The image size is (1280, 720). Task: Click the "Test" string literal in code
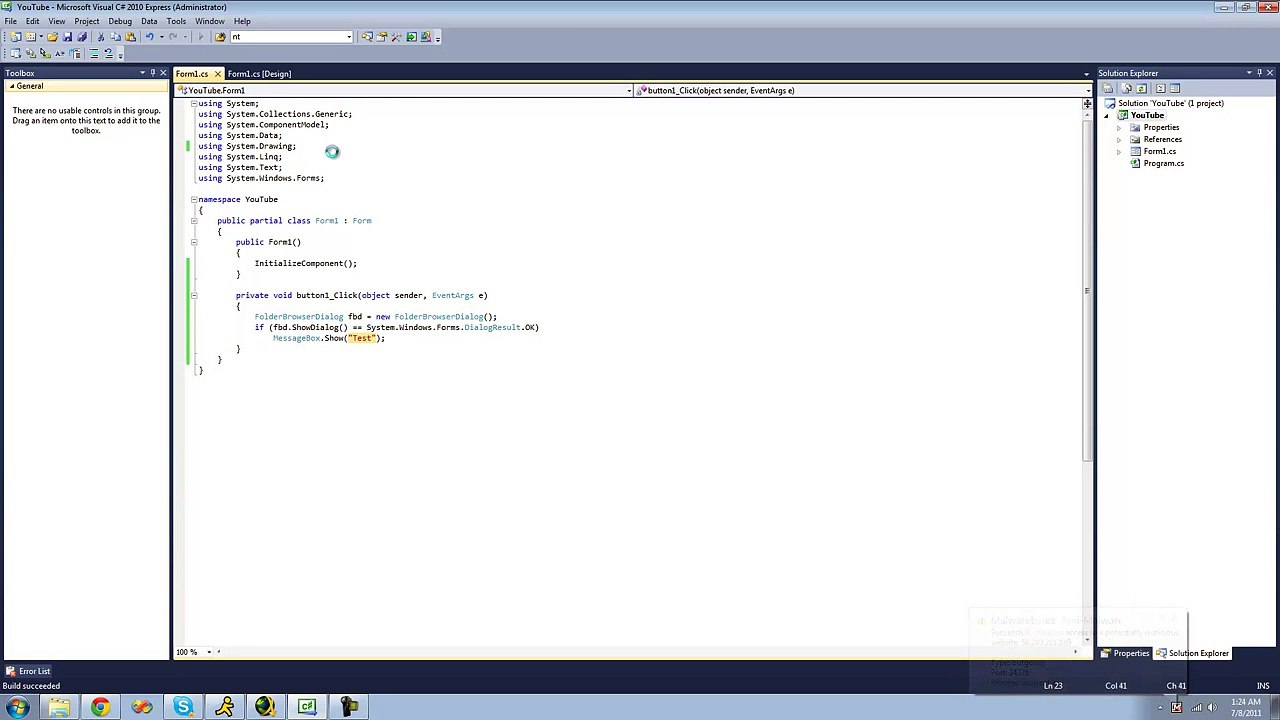(361, 338)
